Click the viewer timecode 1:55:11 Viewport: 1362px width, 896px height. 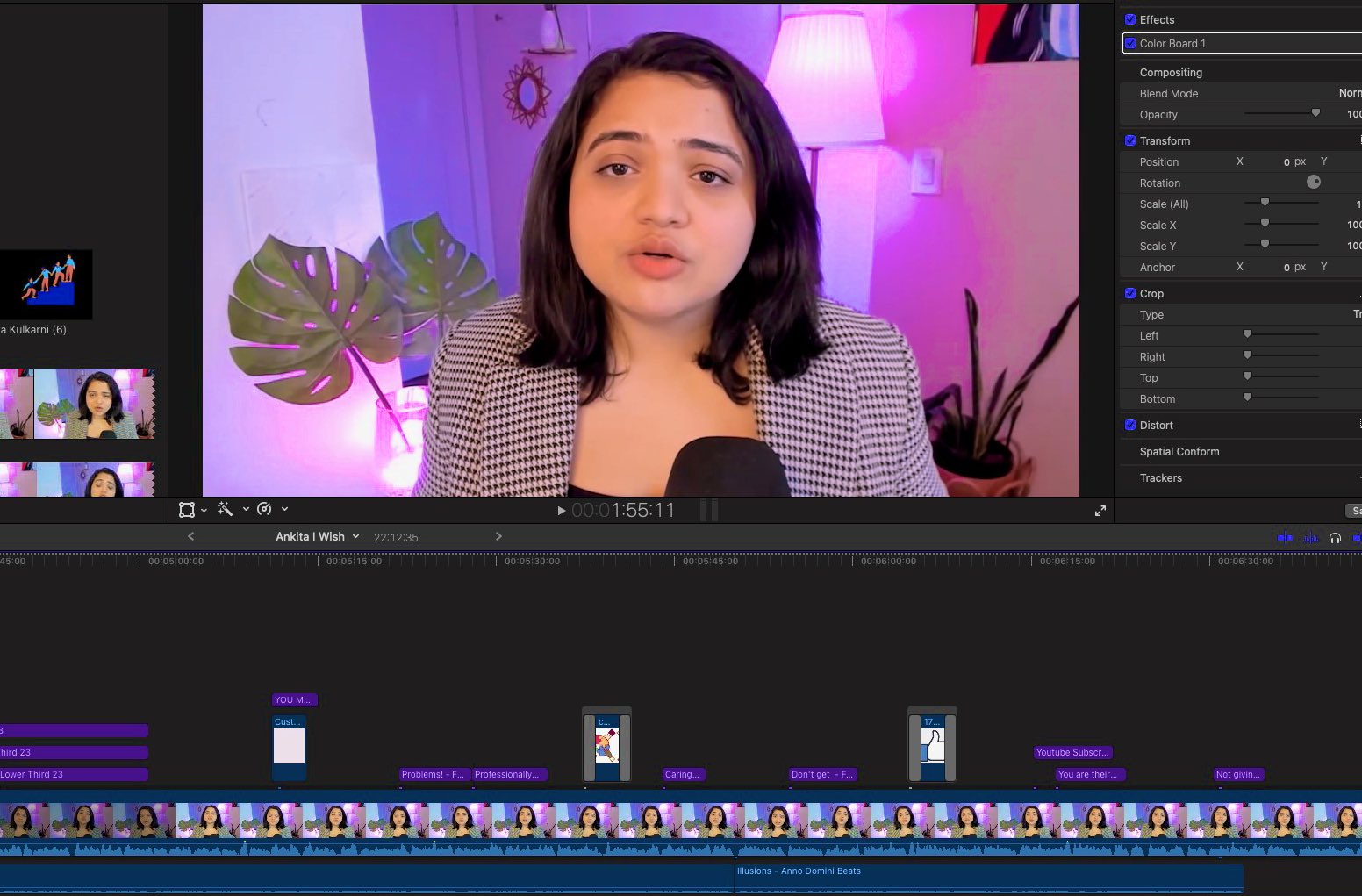coord(624,510)
